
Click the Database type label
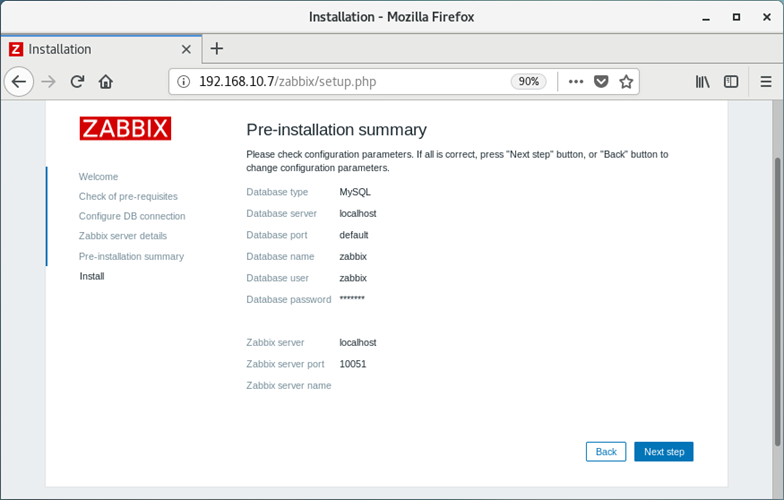point(277,192)
